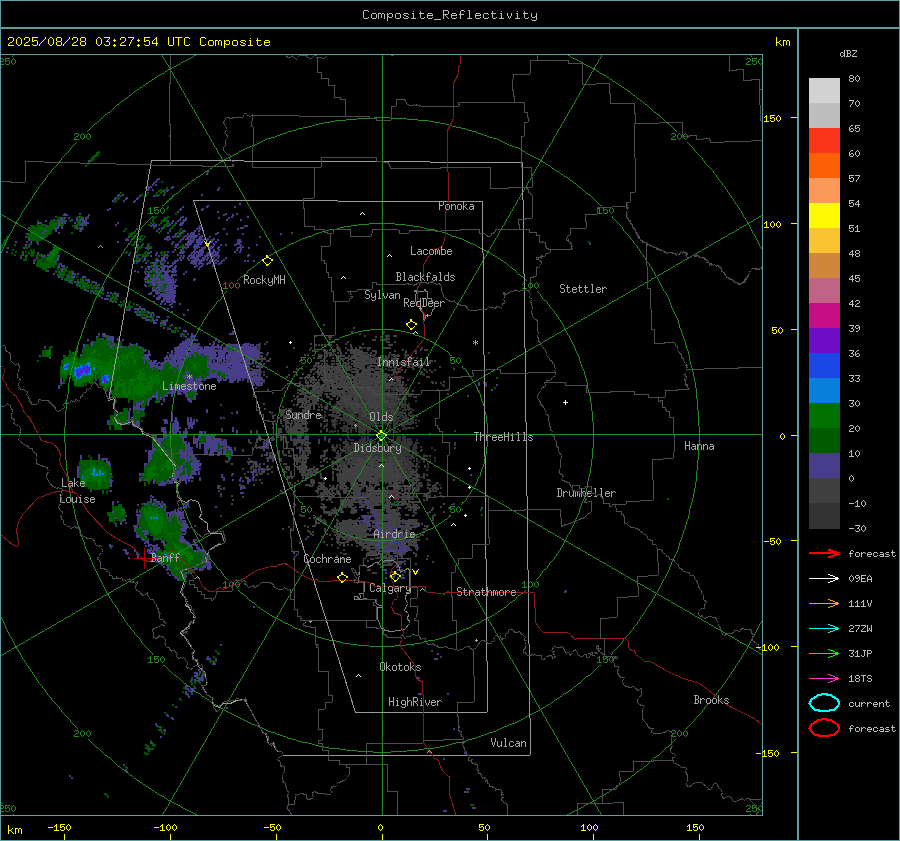Click the Hanna label
The image size is (900, 841).
click(699, 446)
